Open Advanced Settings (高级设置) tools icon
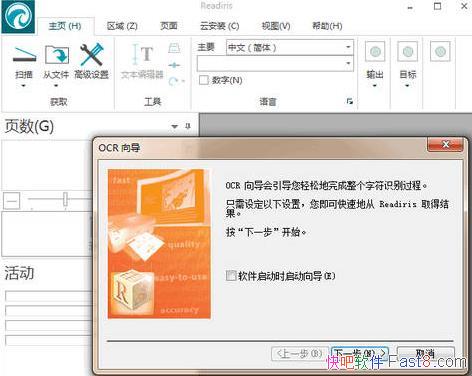This screenshot has height=376, width=472. 92,54
